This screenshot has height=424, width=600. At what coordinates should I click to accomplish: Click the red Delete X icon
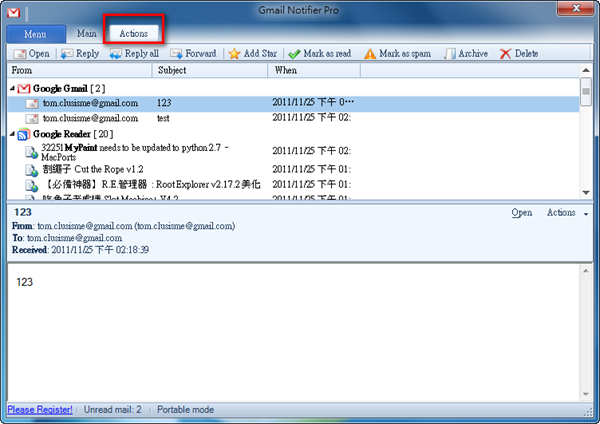[505, 54]
